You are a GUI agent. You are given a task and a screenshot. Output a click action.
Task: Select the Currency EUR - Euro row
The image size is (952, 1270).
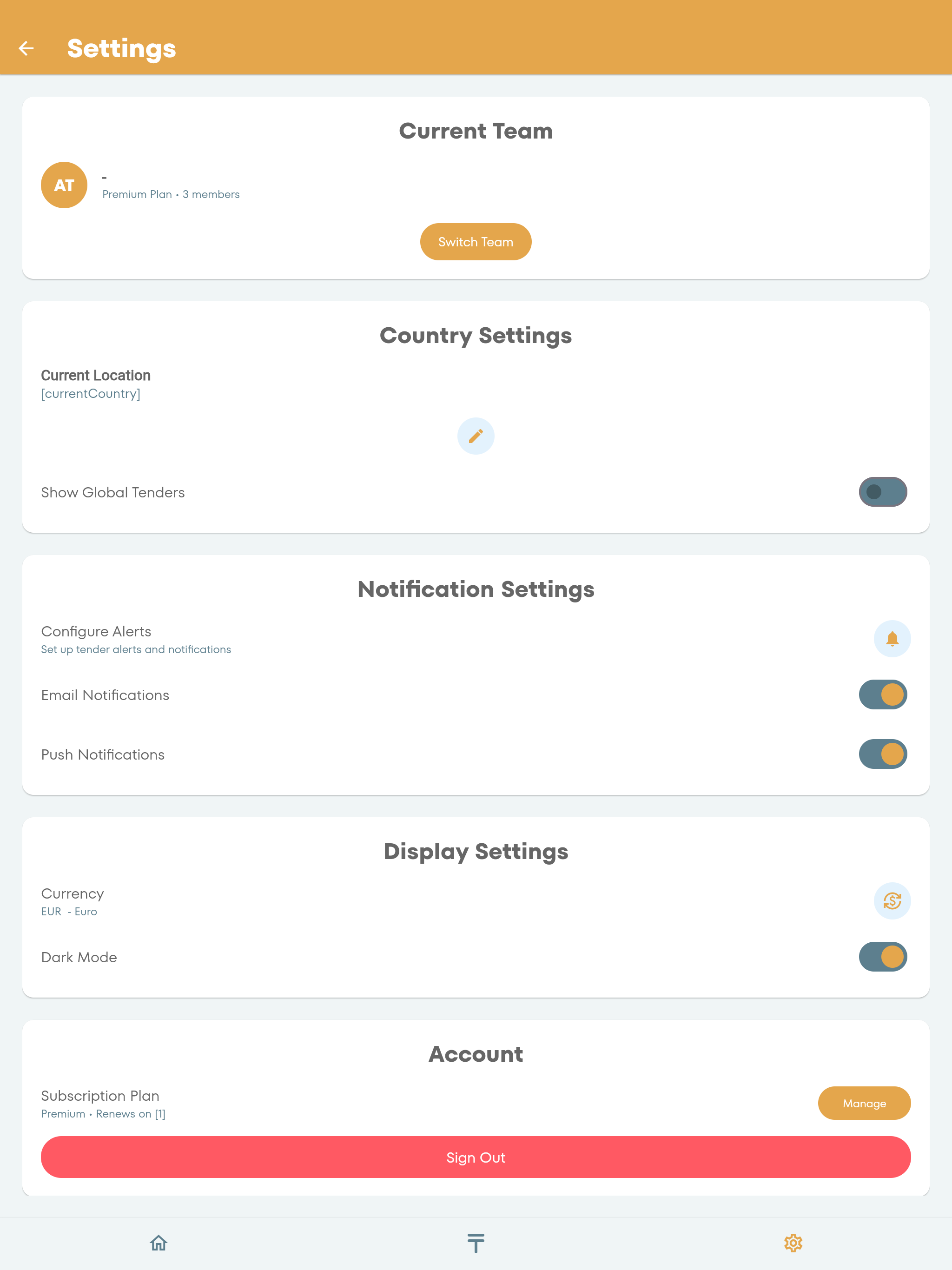click(x=476, y=901)
